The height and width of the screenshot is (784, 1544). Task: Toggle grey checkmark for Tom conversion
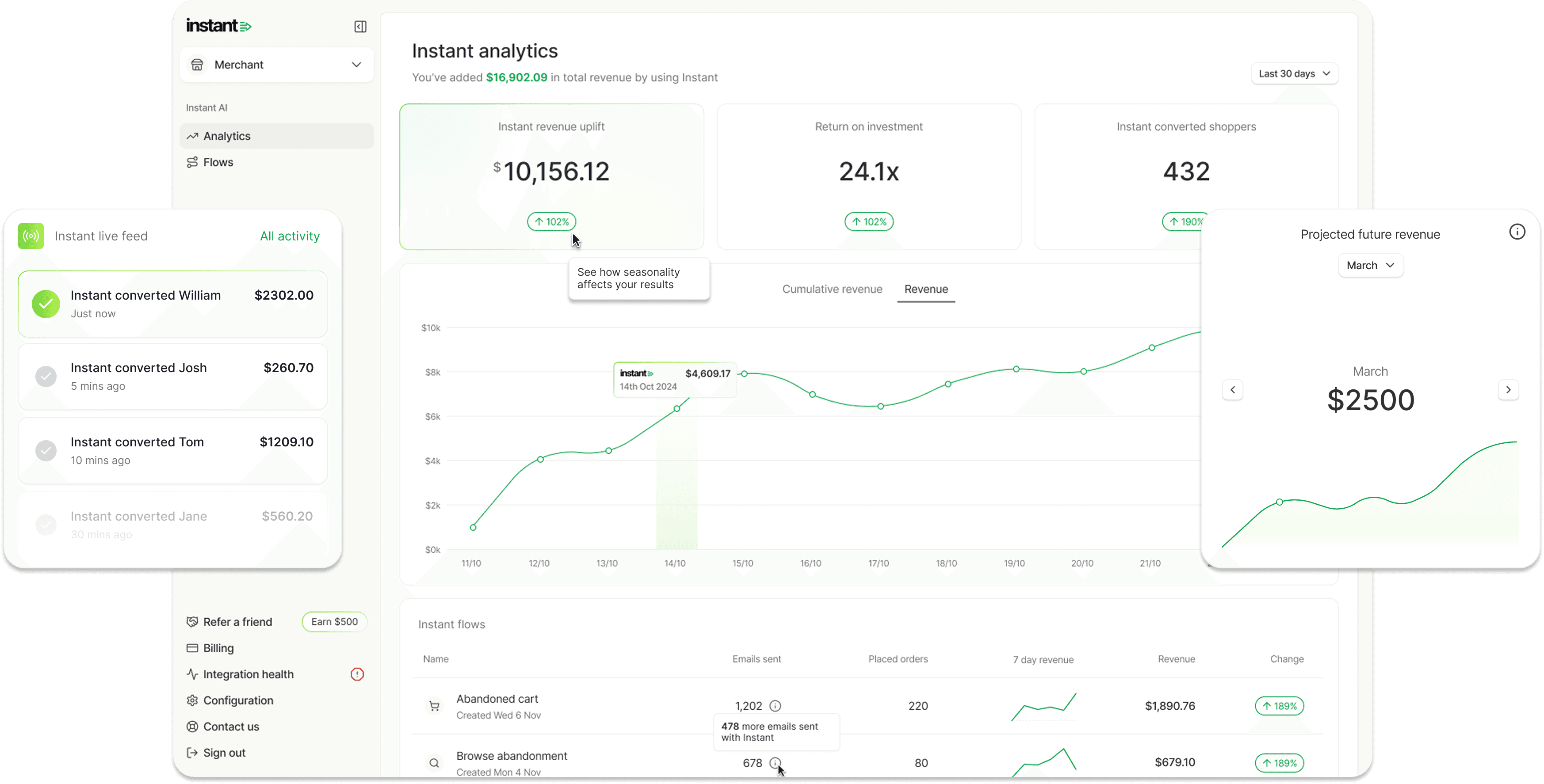(x=46, y=450)
